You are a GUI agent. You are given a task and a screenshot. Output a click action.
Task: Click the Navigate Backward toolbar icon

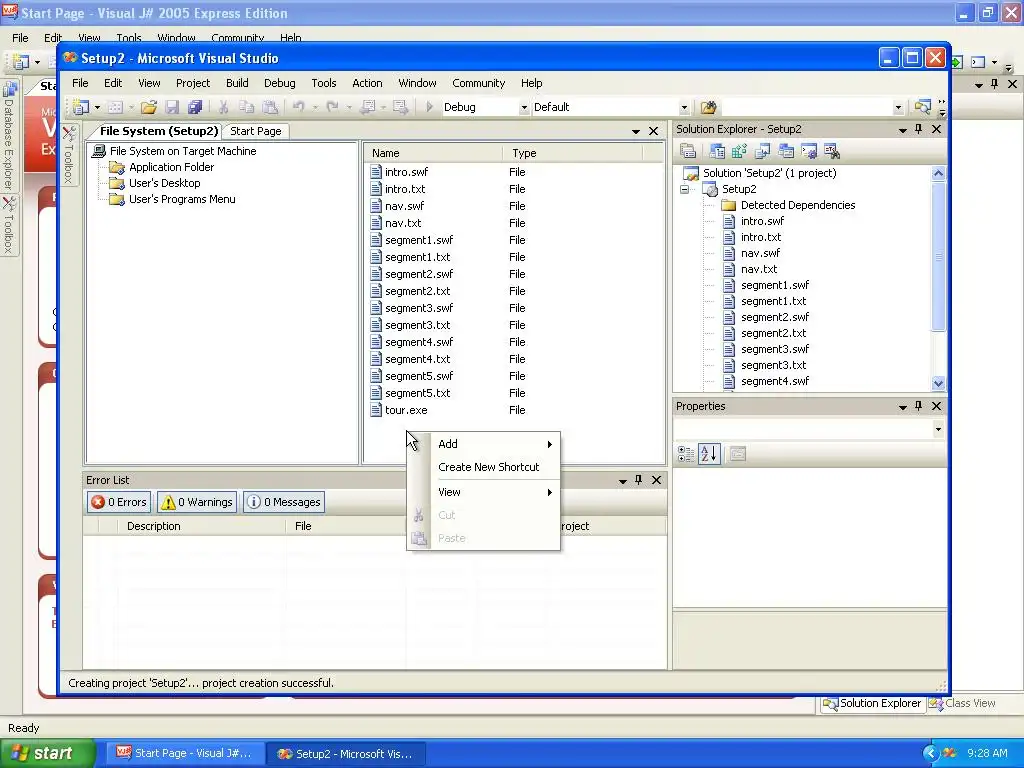(368, 107)
